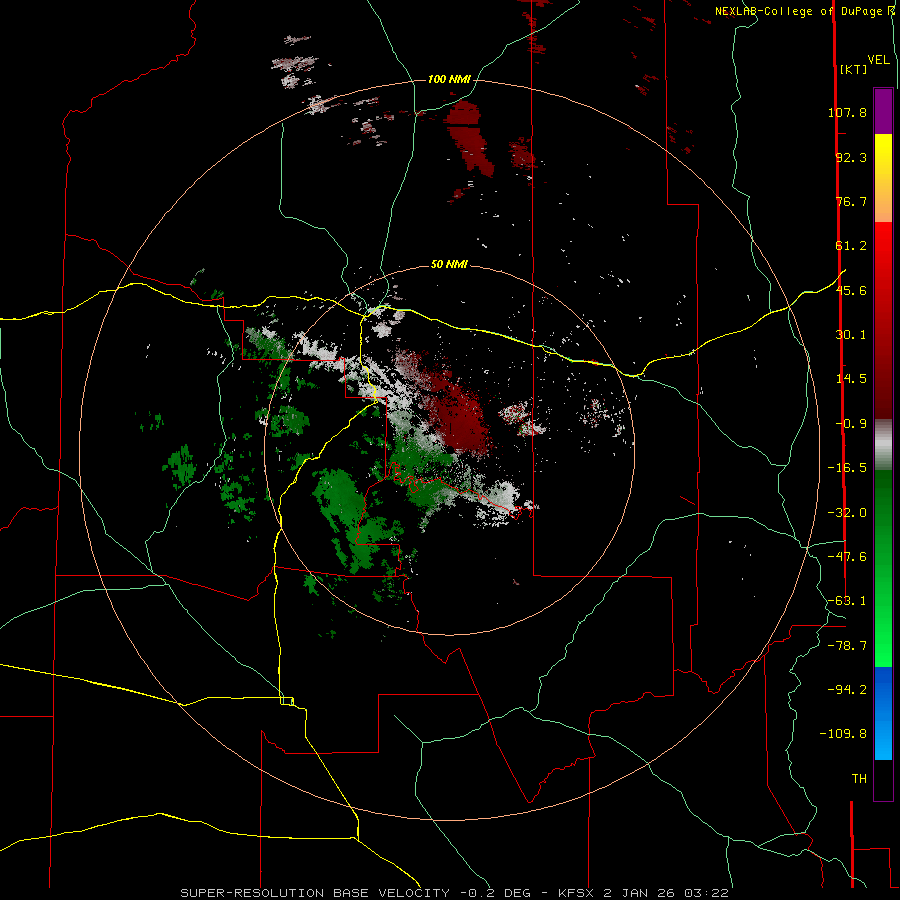This screenshot has height=900, width=900.
Task: Click the 50 NMI range ring label
Action: (x=449, y=264)
